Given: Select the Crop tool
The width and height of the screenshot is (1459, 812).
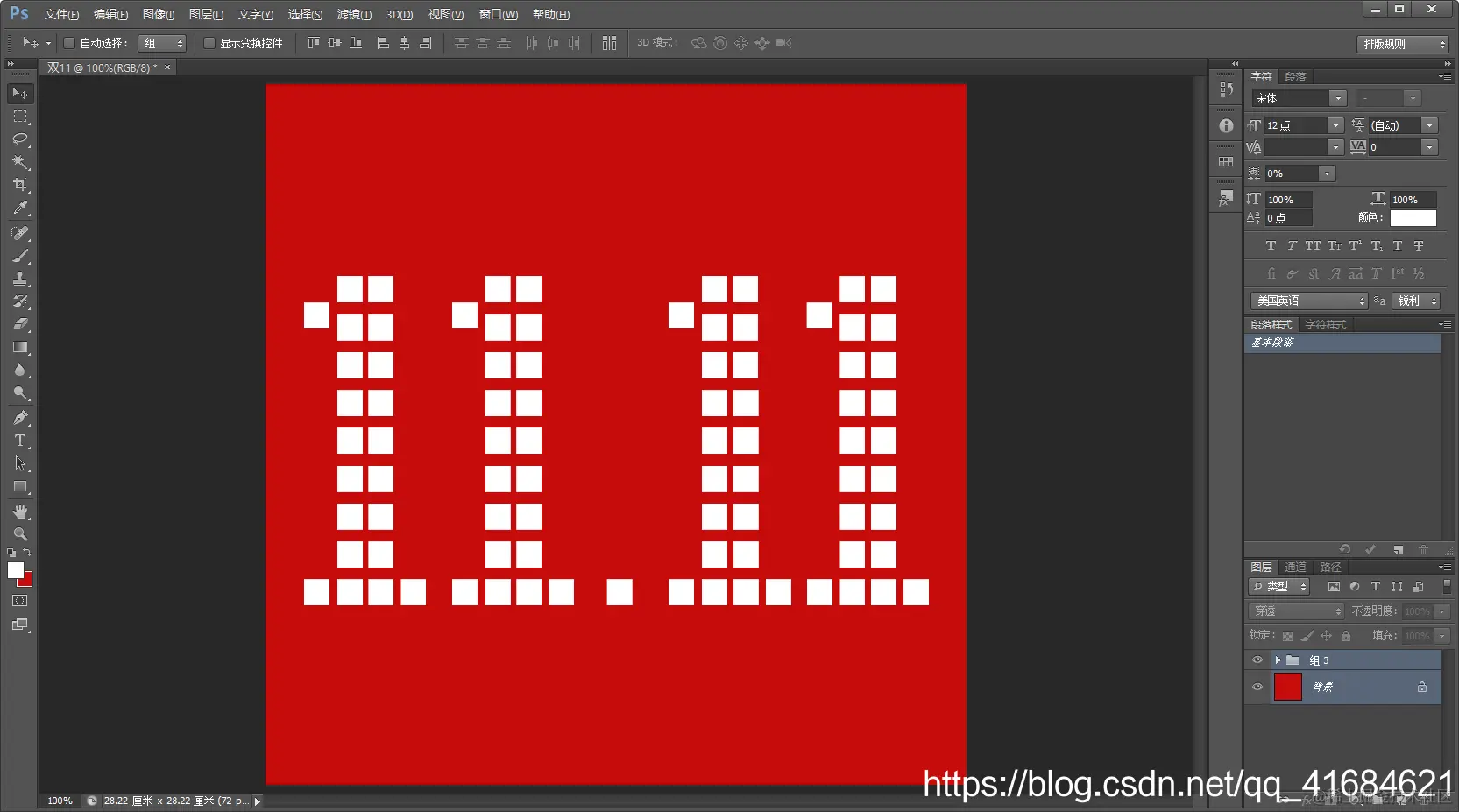Looking at the screenshot, I should click(x=20, y=185).
